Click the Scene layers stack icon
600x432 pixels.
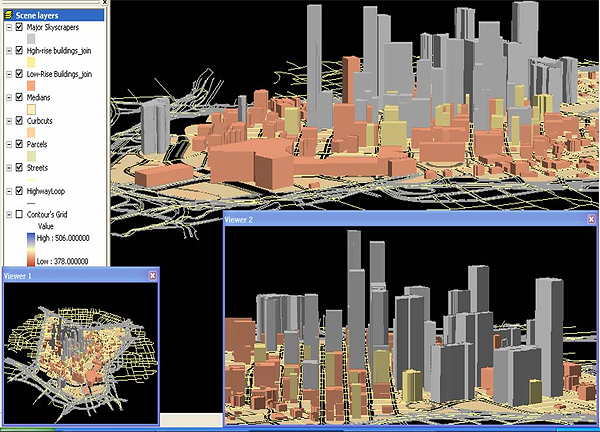[x=8, y=15]
